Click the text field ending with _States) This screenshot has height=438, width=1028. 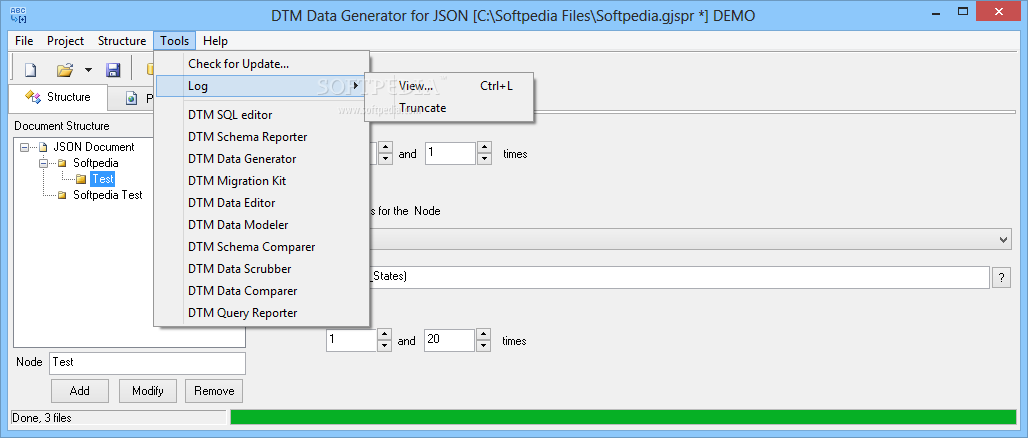[x=679, y=277]
